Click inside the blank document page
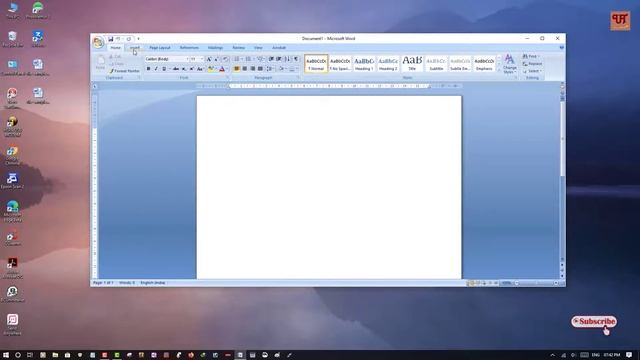640x360 pixels. tap(329, 187)
